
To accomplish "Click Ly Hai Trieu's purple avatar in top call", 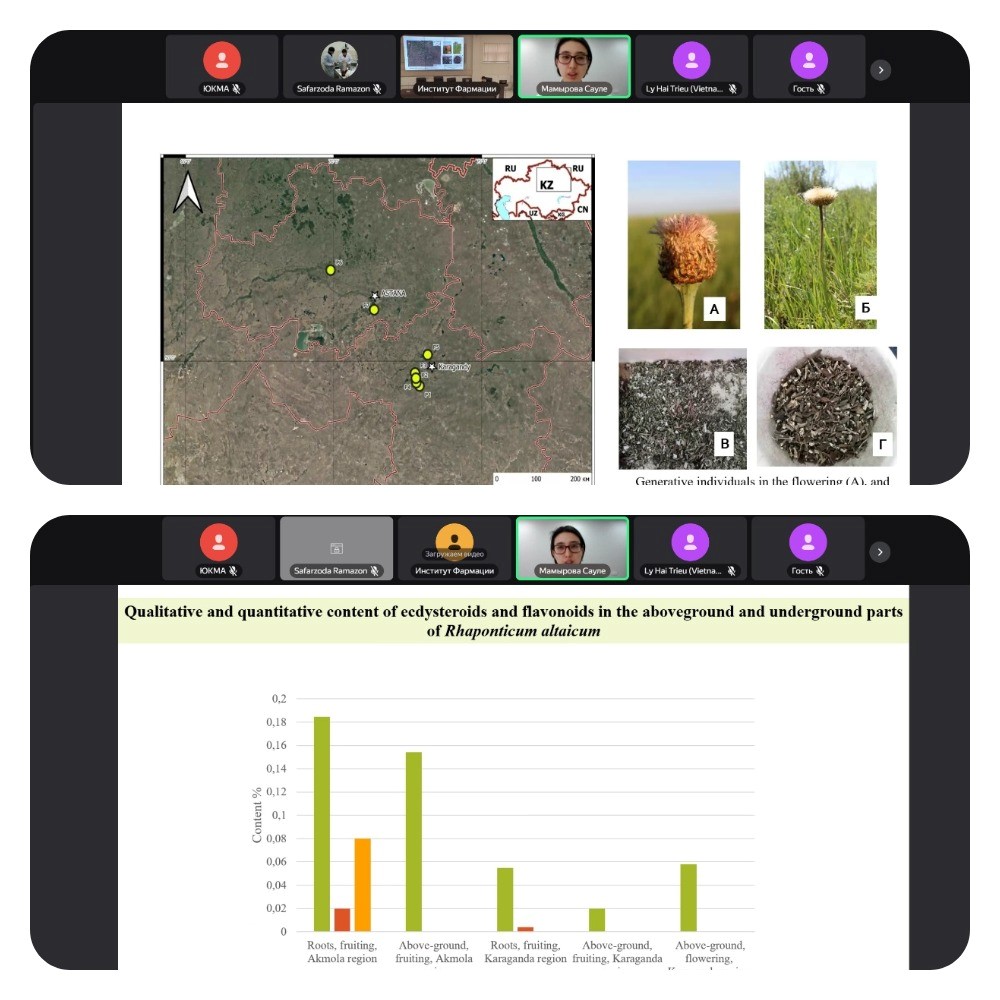I will coord(691,60).
